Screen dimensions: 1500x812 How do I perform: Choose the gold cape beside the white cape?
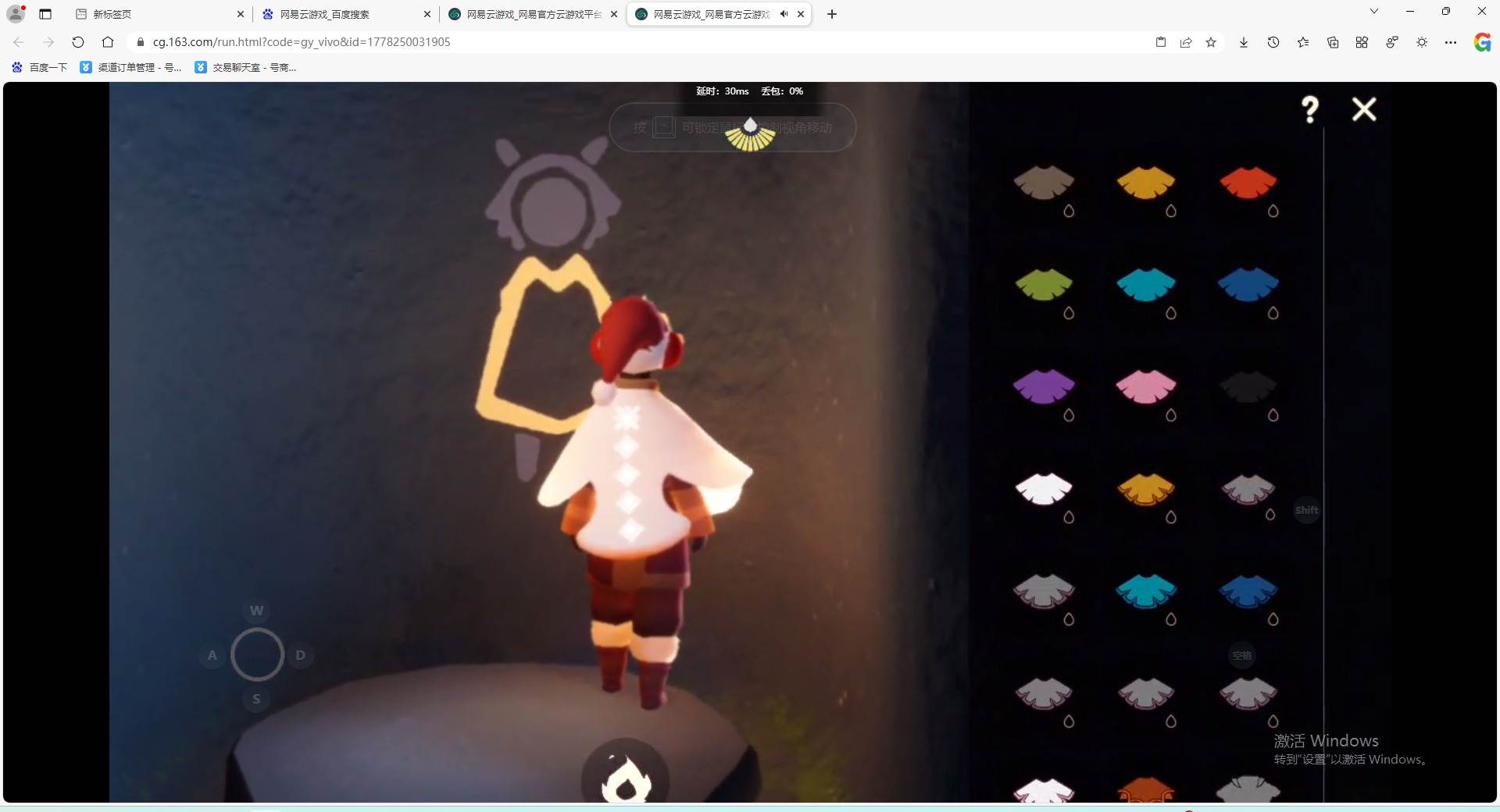1146,489
